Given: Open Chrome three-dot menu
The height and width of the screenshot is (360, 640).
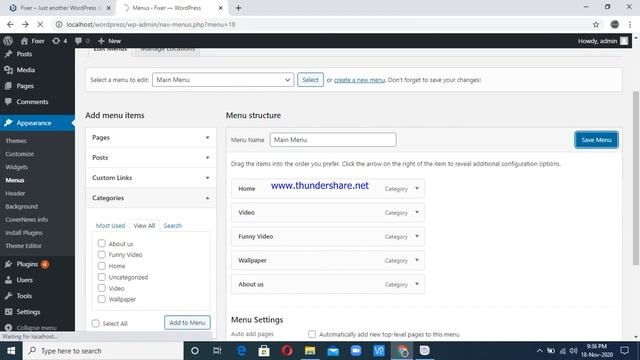Looking at the screenshot, I should (x=630, y=24).
